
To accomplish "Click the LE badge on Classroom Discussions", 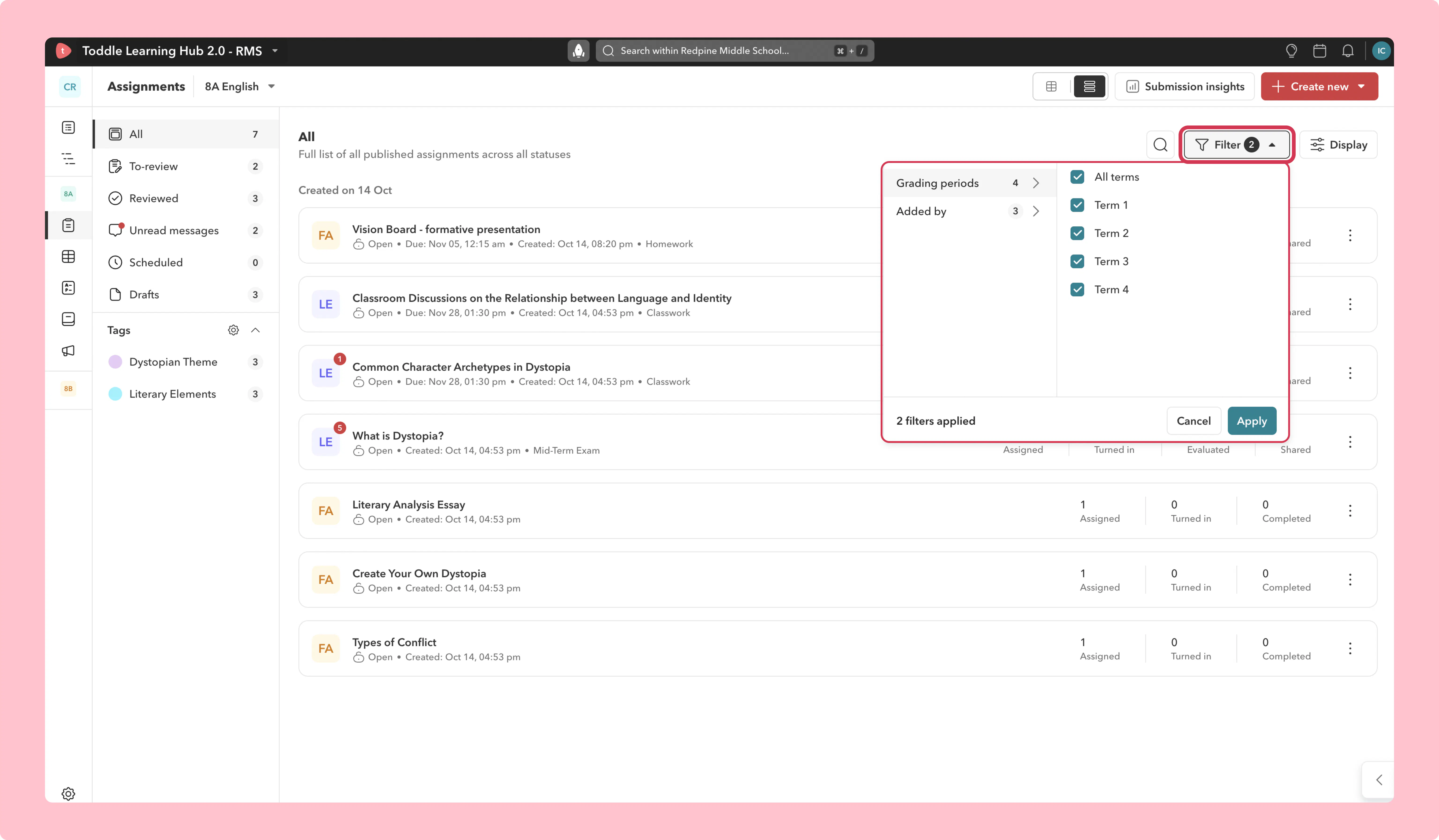I will 326,304.
